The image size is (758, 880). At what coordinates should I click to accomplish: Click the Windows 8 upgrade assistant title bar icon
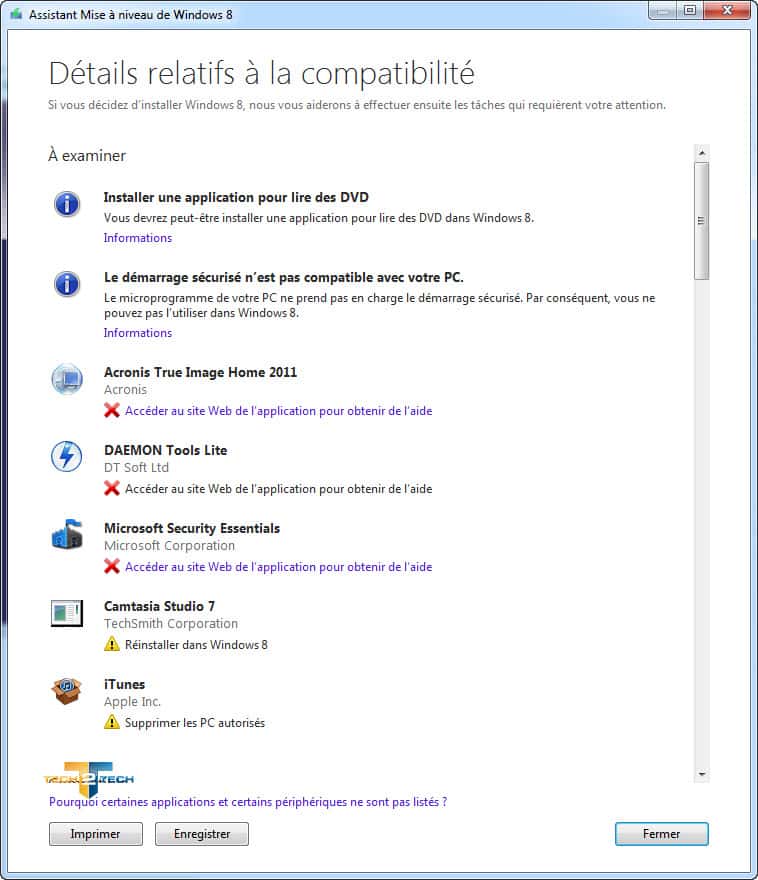tap(16, 14)
